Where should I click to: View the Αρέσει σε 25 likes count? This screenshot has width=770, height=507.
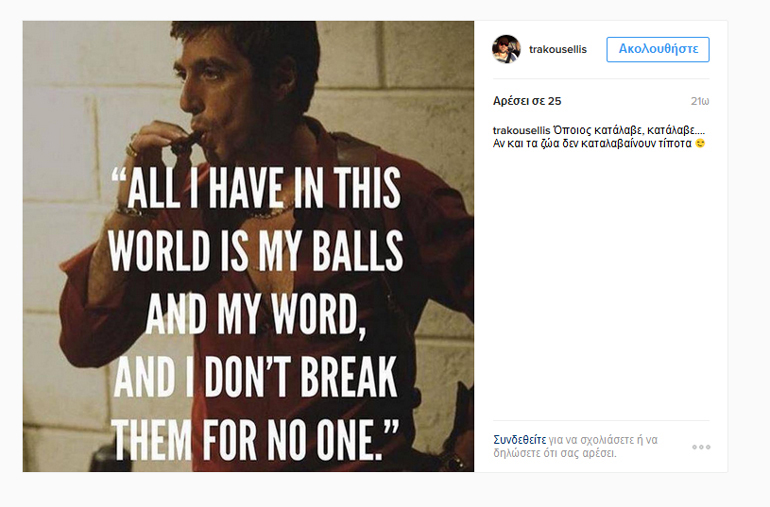pos(527,101)
